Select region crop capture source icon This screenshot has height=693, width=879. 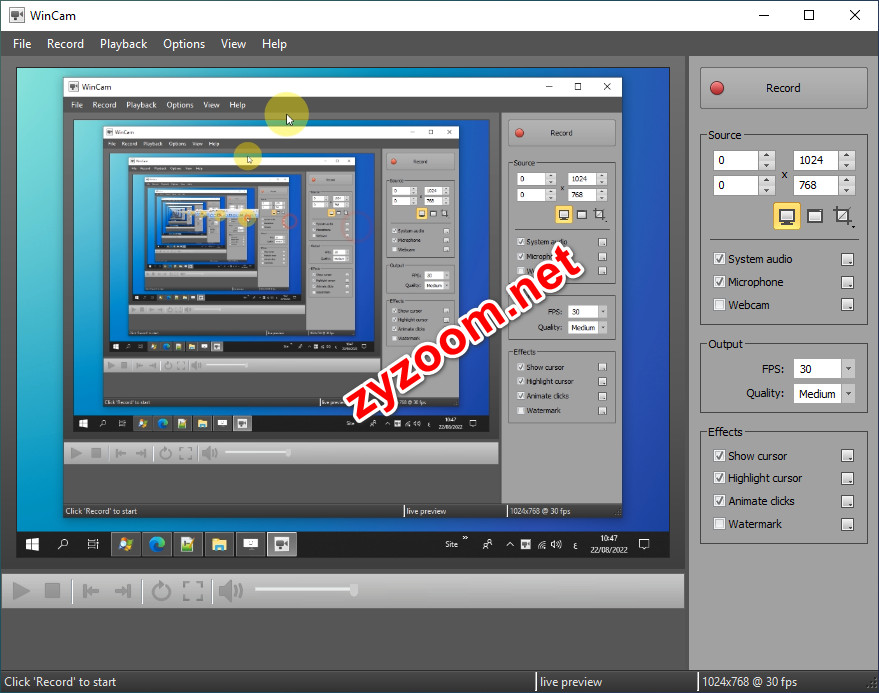coord(843,216)
